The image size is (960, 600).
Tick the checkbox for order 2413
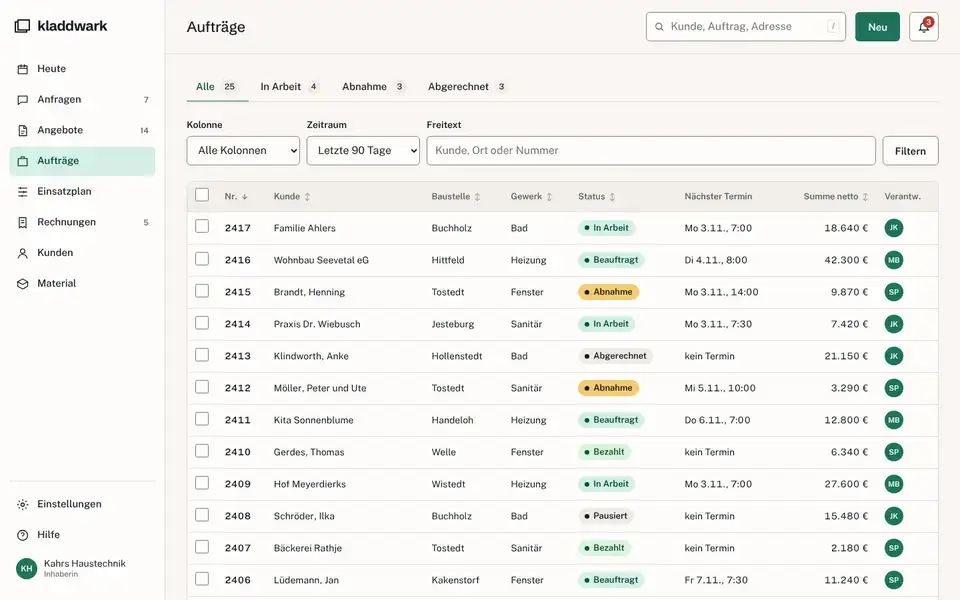point(202,354)
